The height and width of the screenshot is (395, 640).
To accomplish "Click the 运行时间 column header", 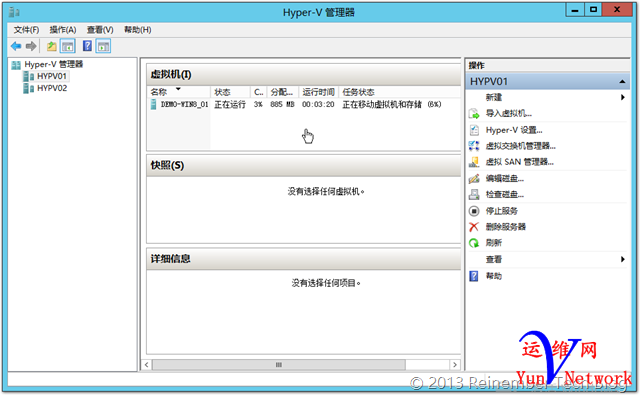I will point(318,92).
